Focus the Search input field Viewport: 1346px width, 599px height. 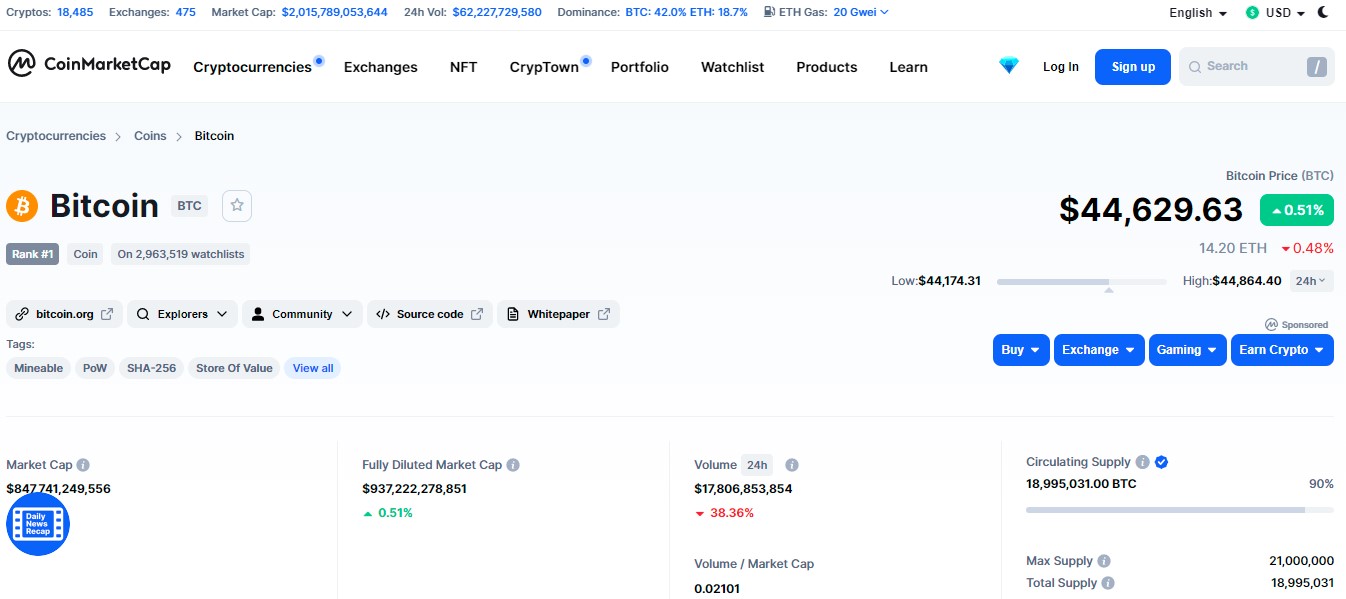pyautogui.click(x=1257, y=67)
